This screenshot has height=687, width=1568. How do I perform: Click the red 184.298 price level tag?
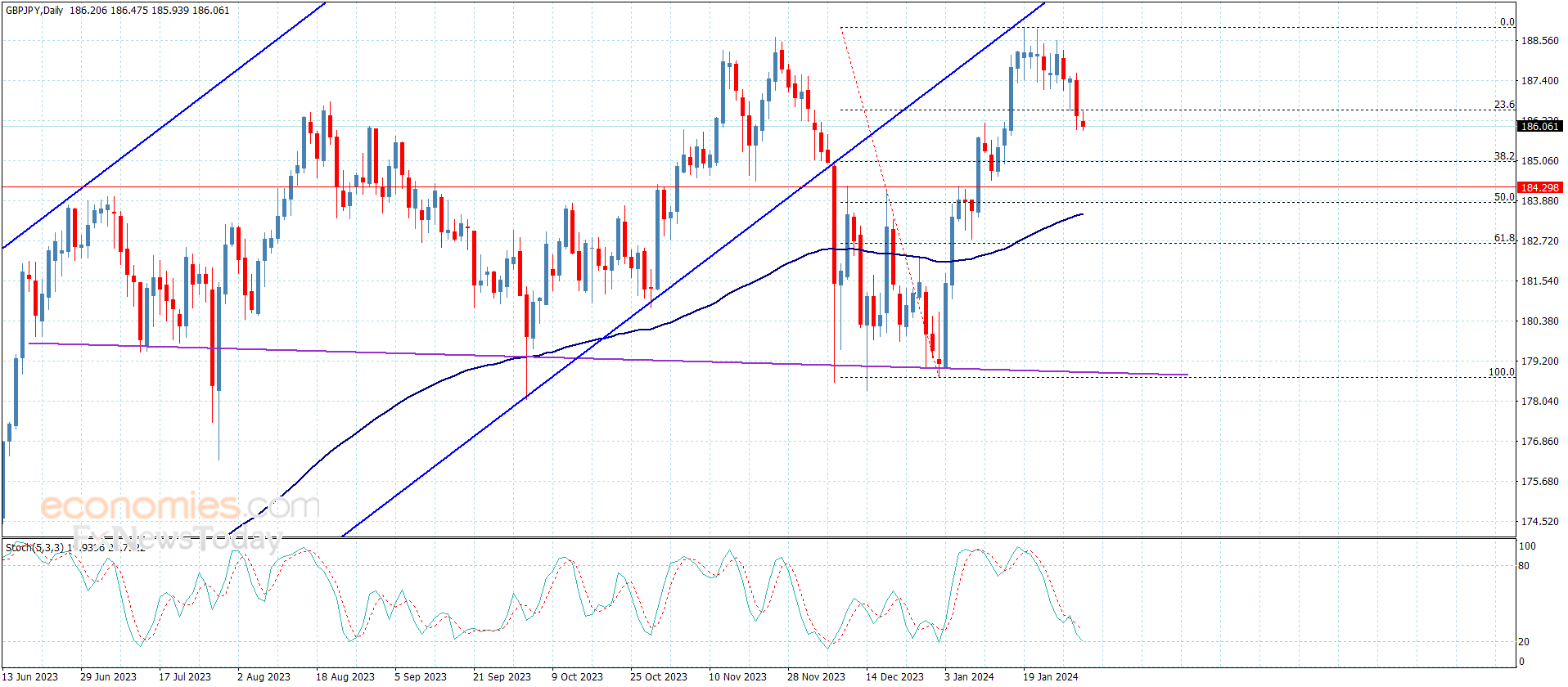[1539, 187]
